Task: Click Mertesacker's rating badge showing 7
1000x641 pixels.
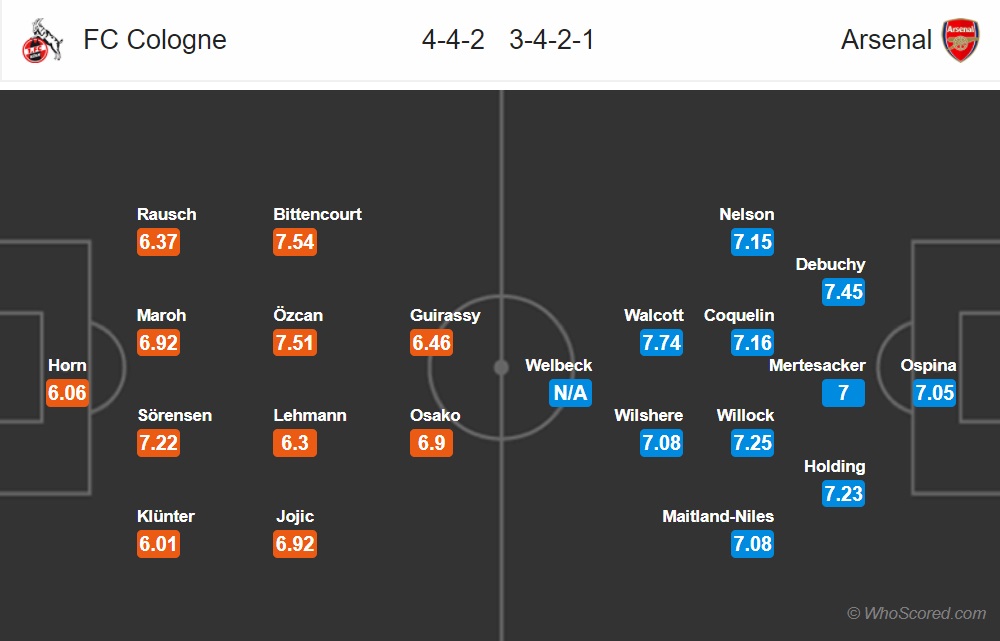Action: coord(843,393)
